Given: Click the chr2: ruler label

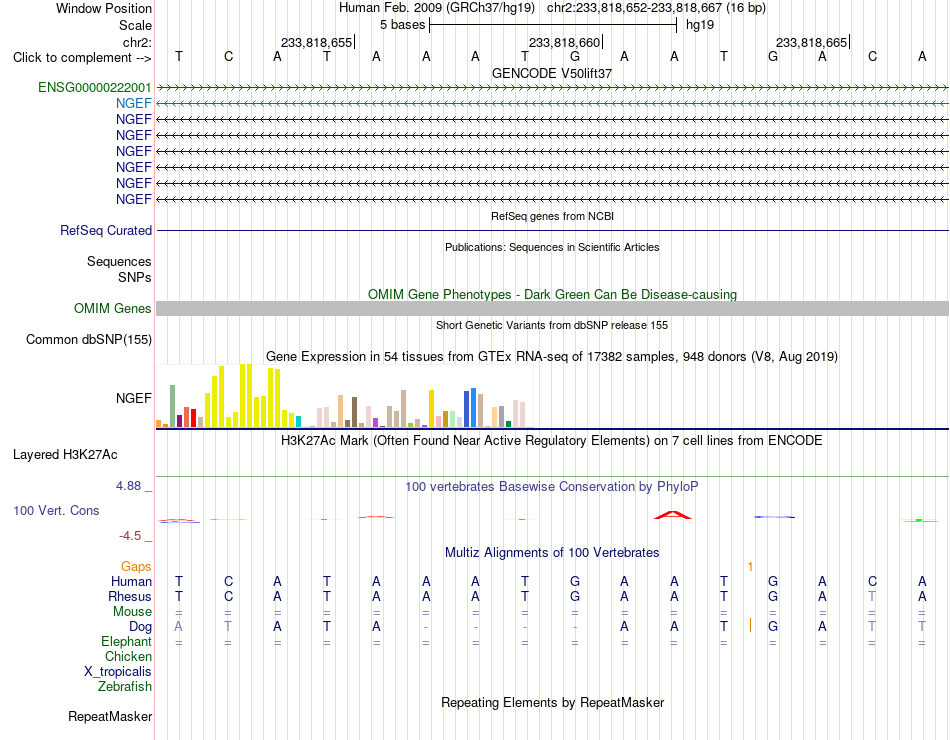Looking at the screenshot, I should coord(138,42).
